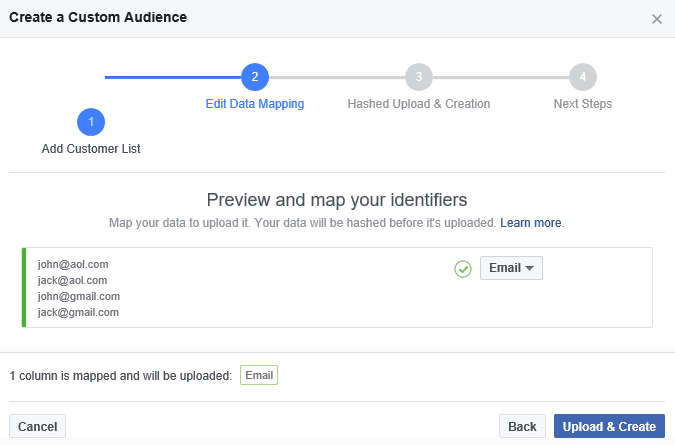This screenshot has width=675, height=446.
Task: Open the Learn more link
Action: tap(531, 222)
